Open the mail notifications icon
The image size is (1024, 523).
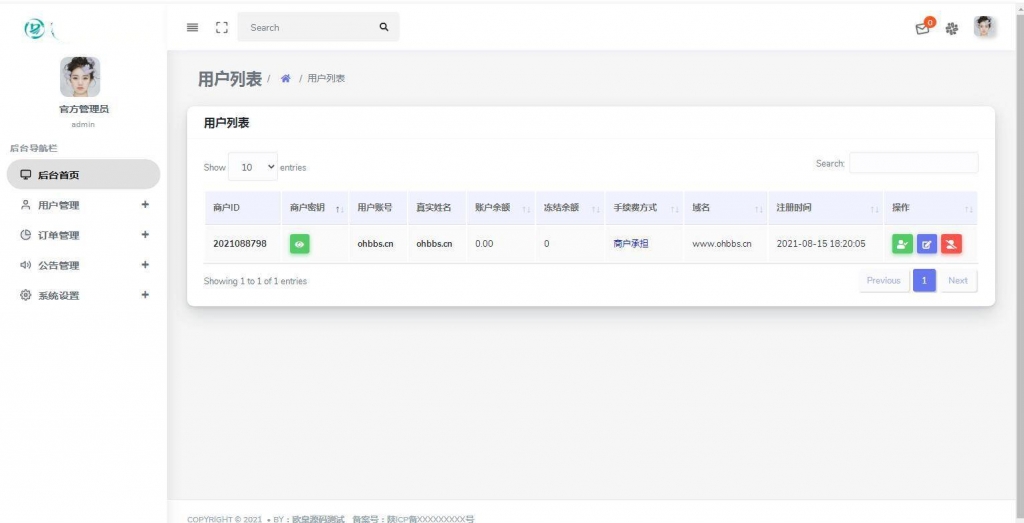(x=922, y=29)
